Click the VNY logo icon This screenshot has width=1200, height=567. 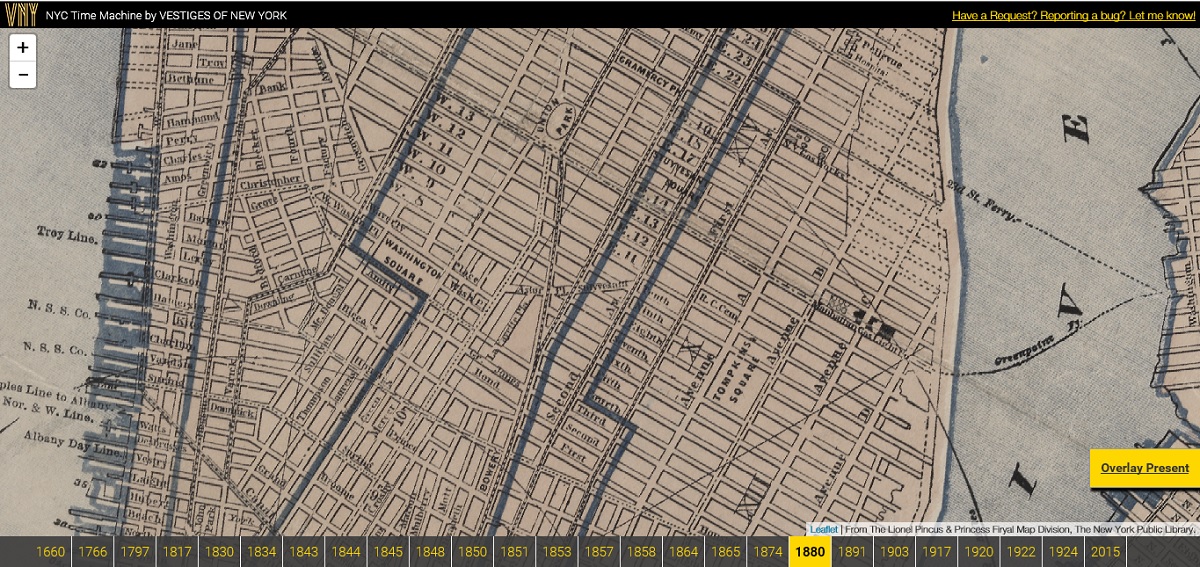20,14
